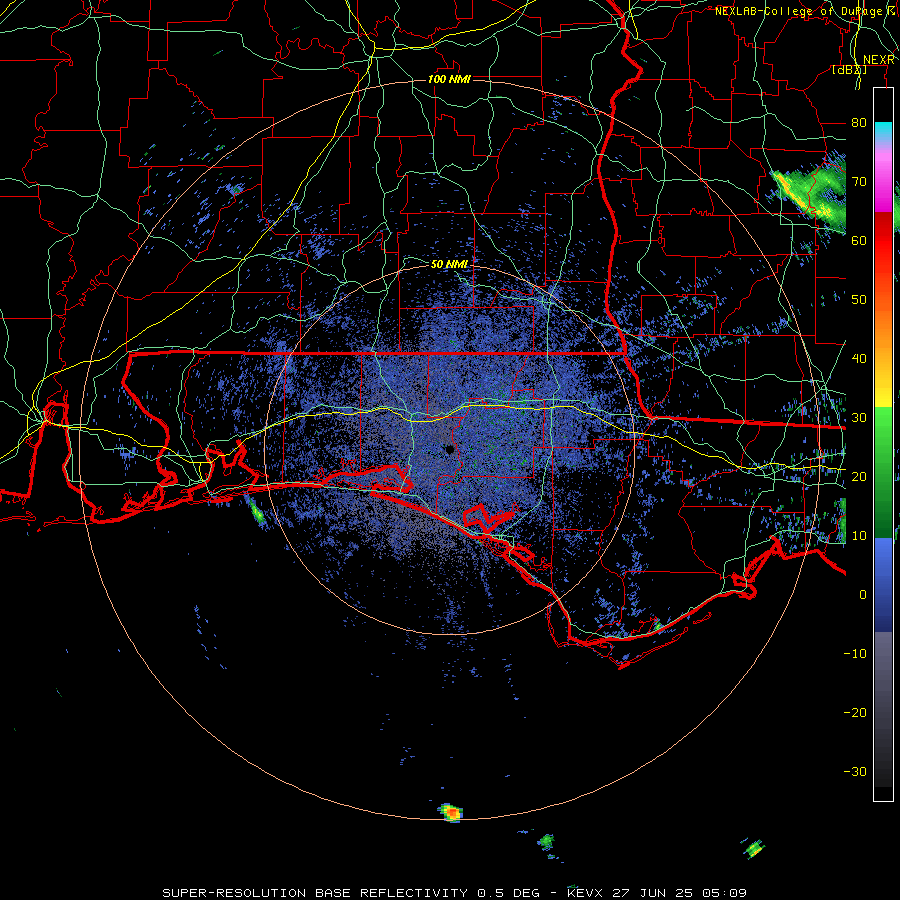Screen dimensions: 900x900
Task: Click the small green cell offshore southwest of 50 NMI ring
Action: click(x=255, y=513)
